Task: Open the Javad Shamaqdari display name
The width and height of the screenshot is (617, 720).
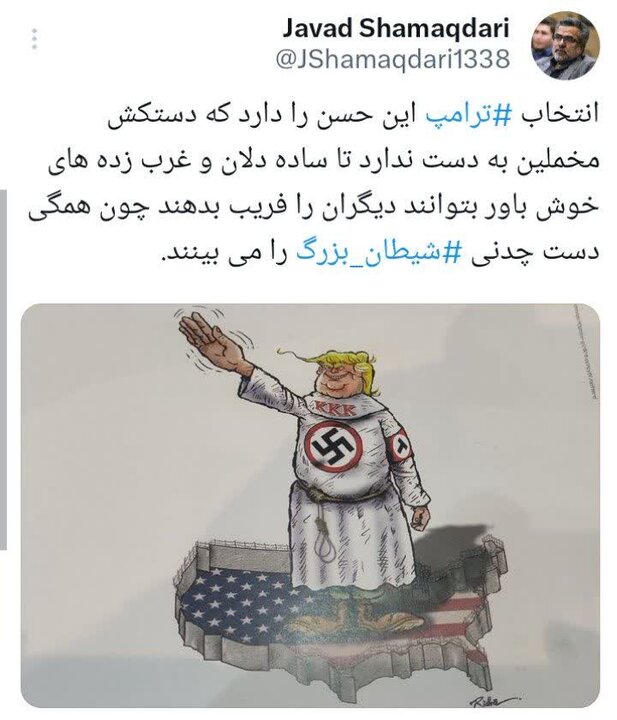Action: coord(396,28)
